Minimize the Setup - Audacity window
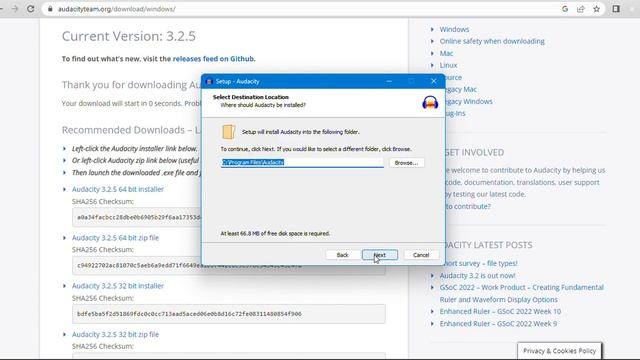Screen dimensions: 640x360 pyautogui.click(x=389, y=81)
